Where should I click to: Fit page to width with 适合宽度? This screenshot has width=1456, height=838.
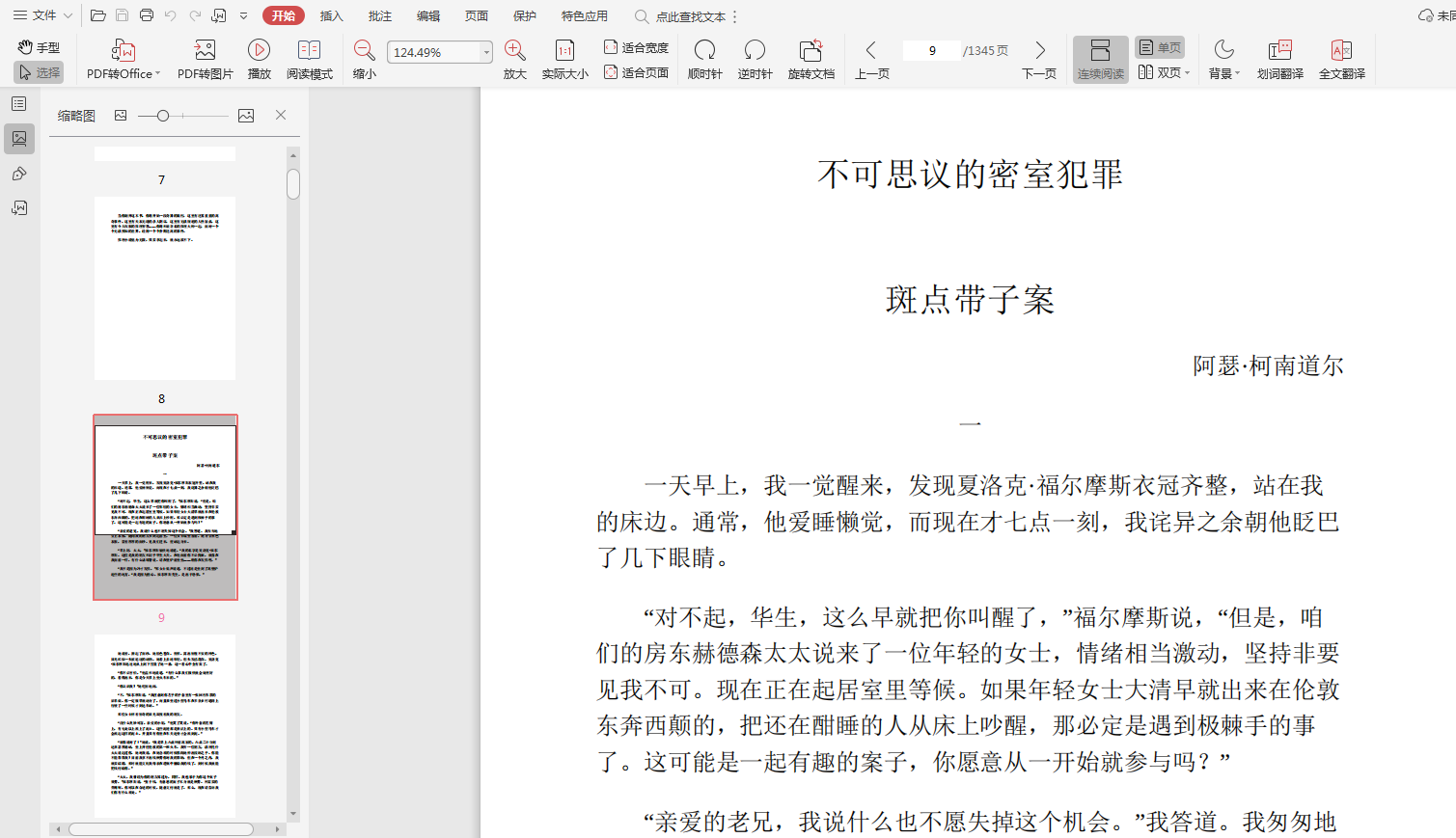tap(636, 47)
